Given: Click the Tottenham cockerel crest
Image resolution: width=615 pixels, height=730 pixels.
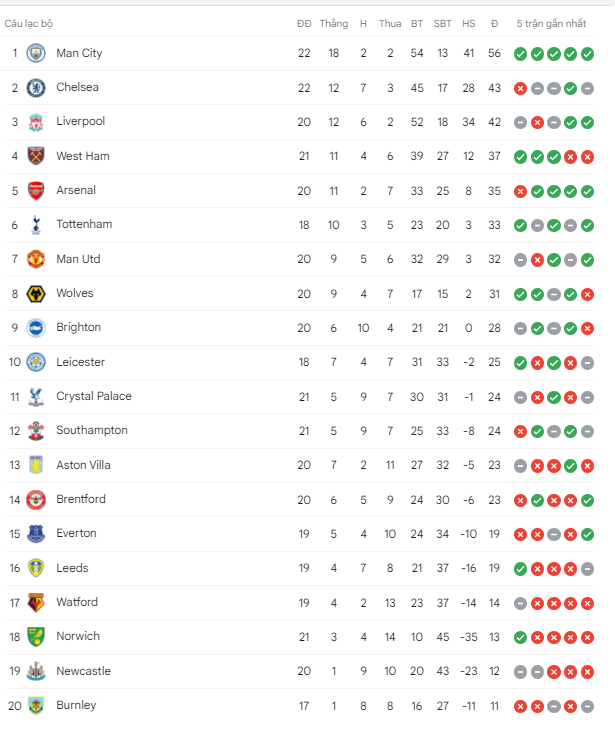Looking at the screenshot, I should [x=36, y=225].
